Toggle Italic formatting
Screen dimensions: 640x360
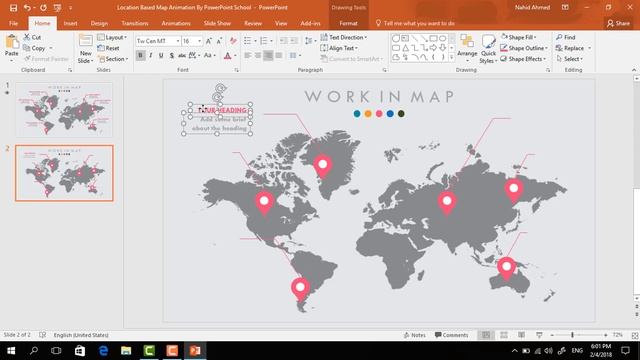click(x=151, y=55)
